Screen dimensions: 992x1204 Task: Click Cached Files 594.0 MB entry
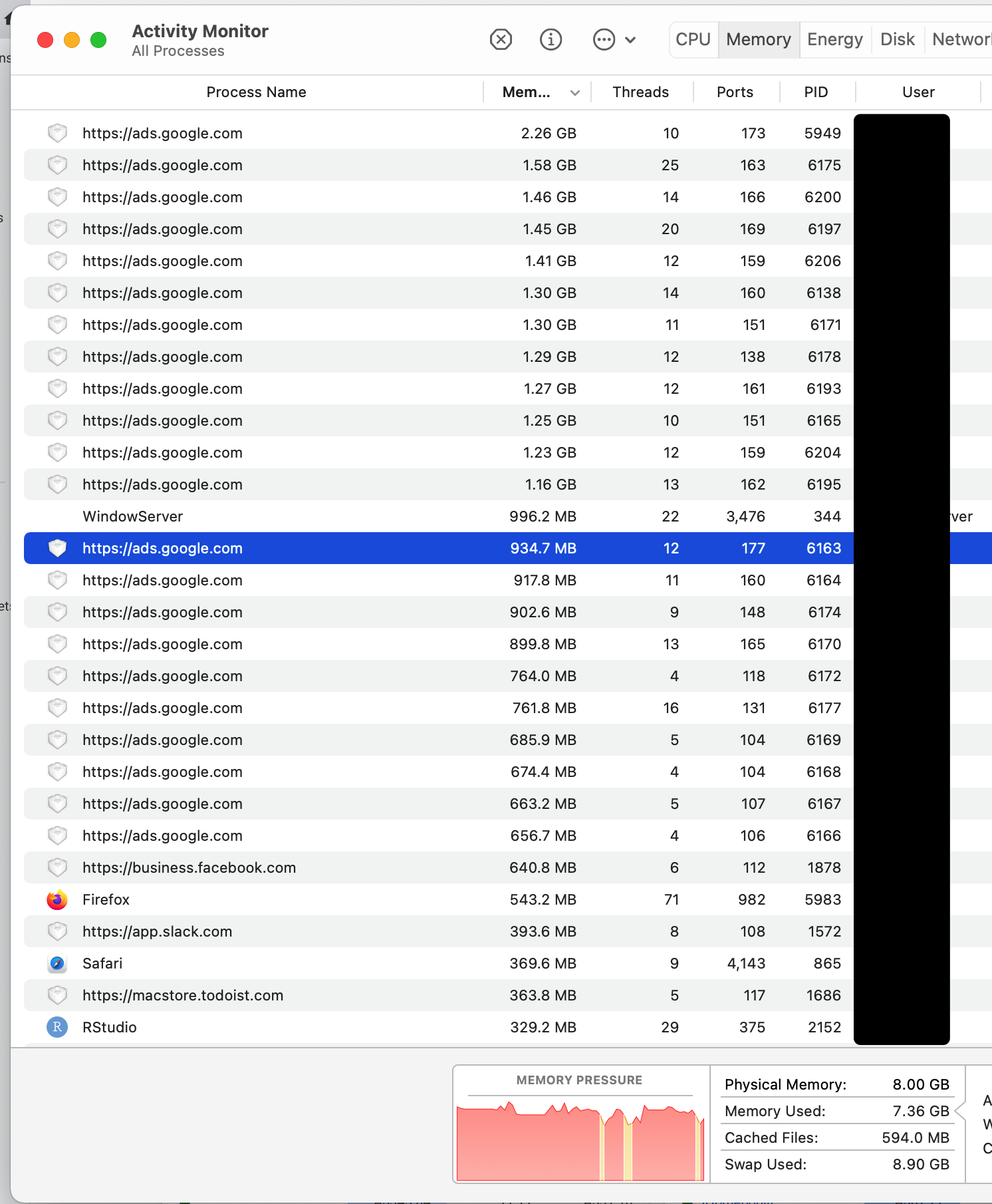point(837,1138)
